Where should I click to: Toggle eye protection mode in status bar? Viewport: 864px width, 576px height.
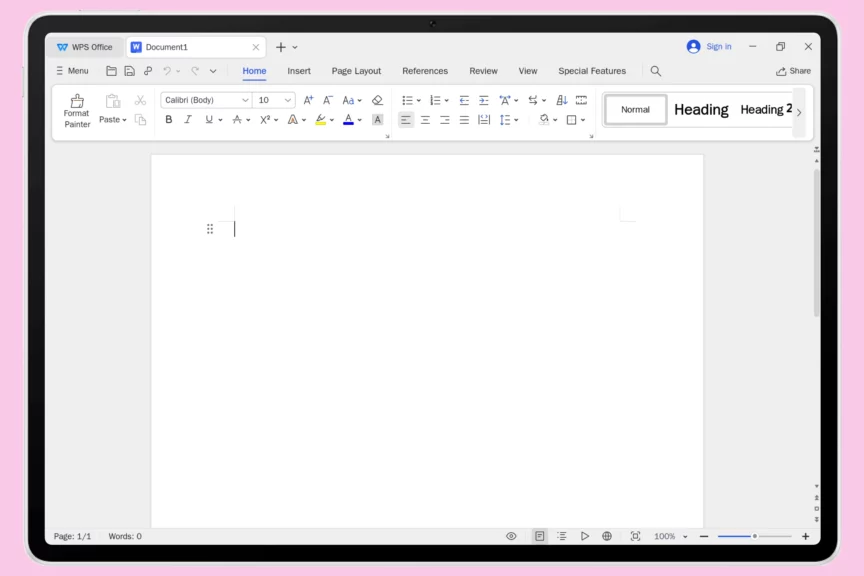point(511,536)
